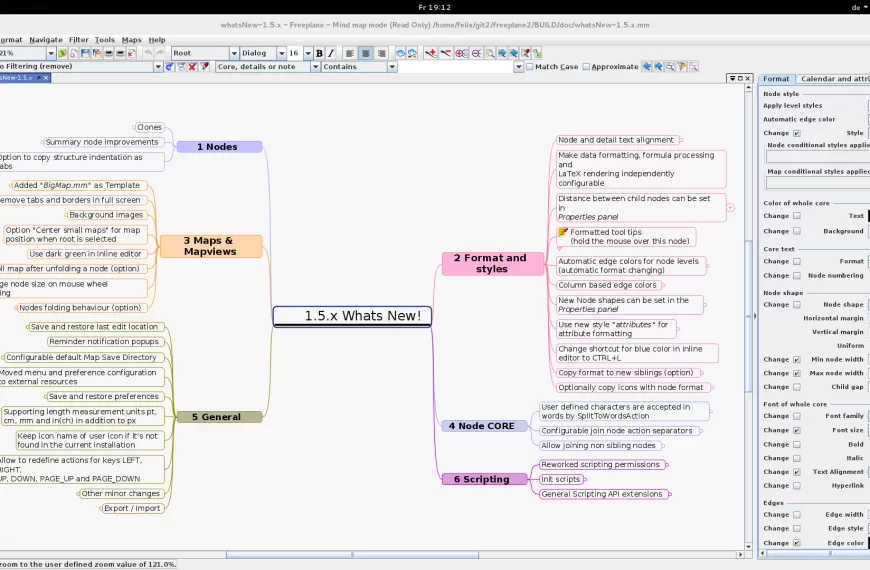Open the No Filtering dropdown

click(158, 67)
